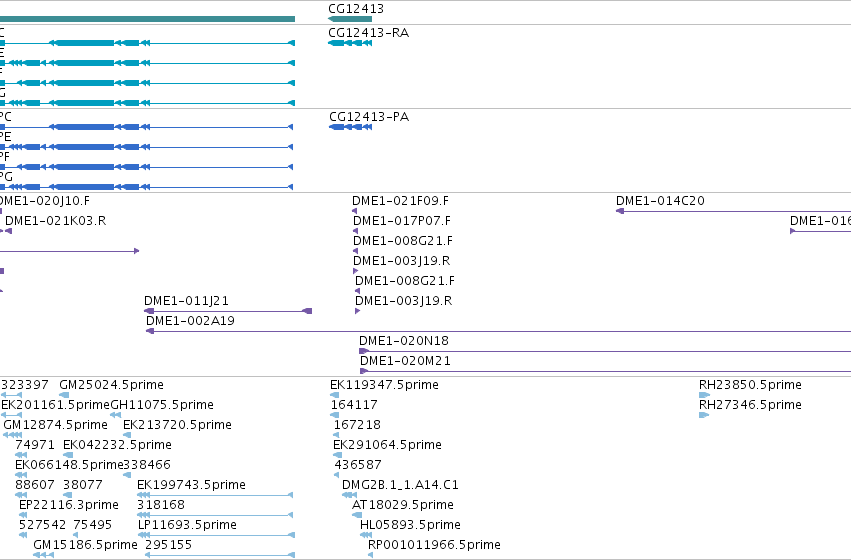Open EK291064.5prime EST entry
851x560 pixels.
point(337,455)
